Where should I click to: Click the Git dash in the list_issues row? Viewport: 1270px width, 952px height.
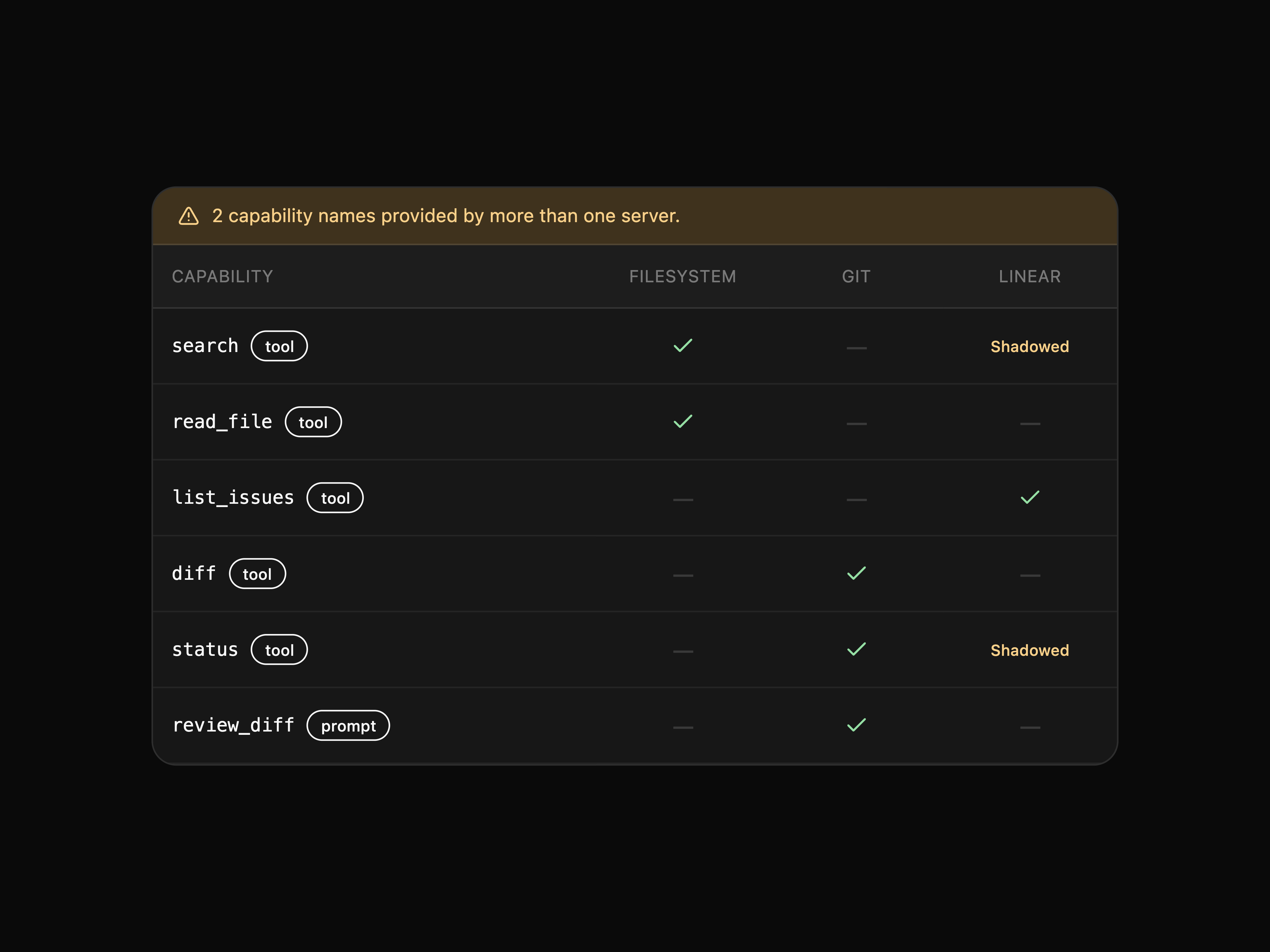point(856,500)
